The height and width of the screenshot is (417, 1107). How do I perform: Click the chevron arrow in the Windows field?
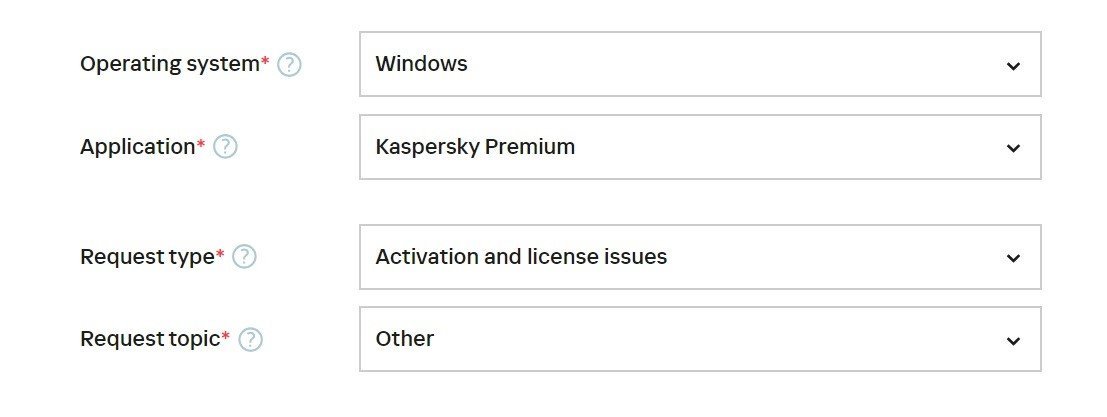(x=1013, y=66)
